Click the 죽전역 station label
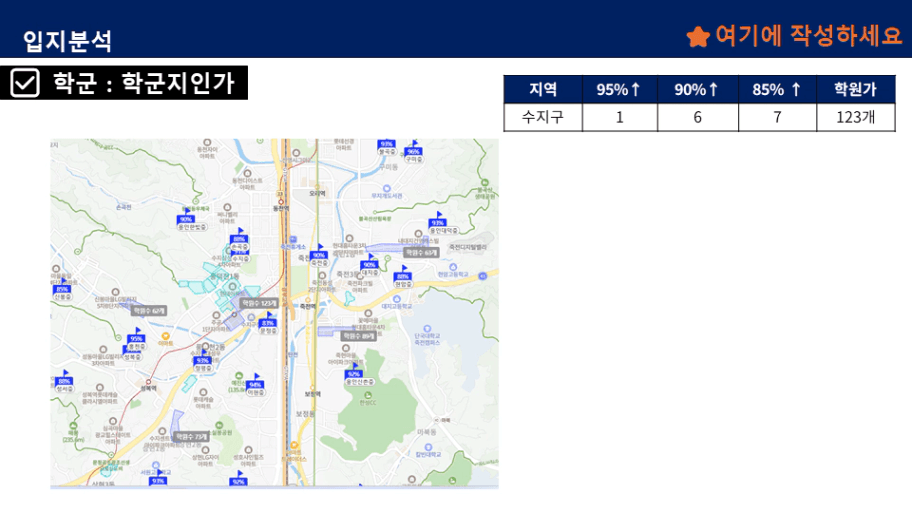This screenshot has width=912, height=513. pyautogui.click(x=308, y=306)
